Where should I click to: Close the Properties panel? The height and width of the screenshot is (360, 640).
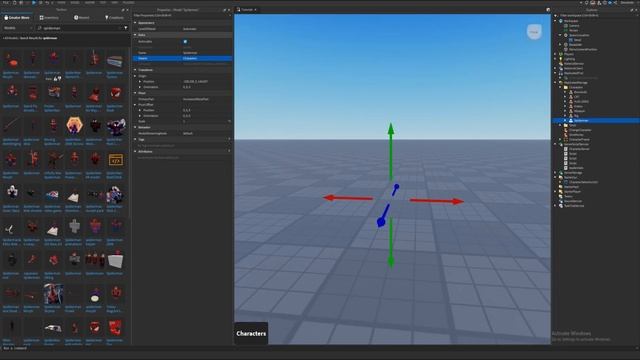click(229, 9)
